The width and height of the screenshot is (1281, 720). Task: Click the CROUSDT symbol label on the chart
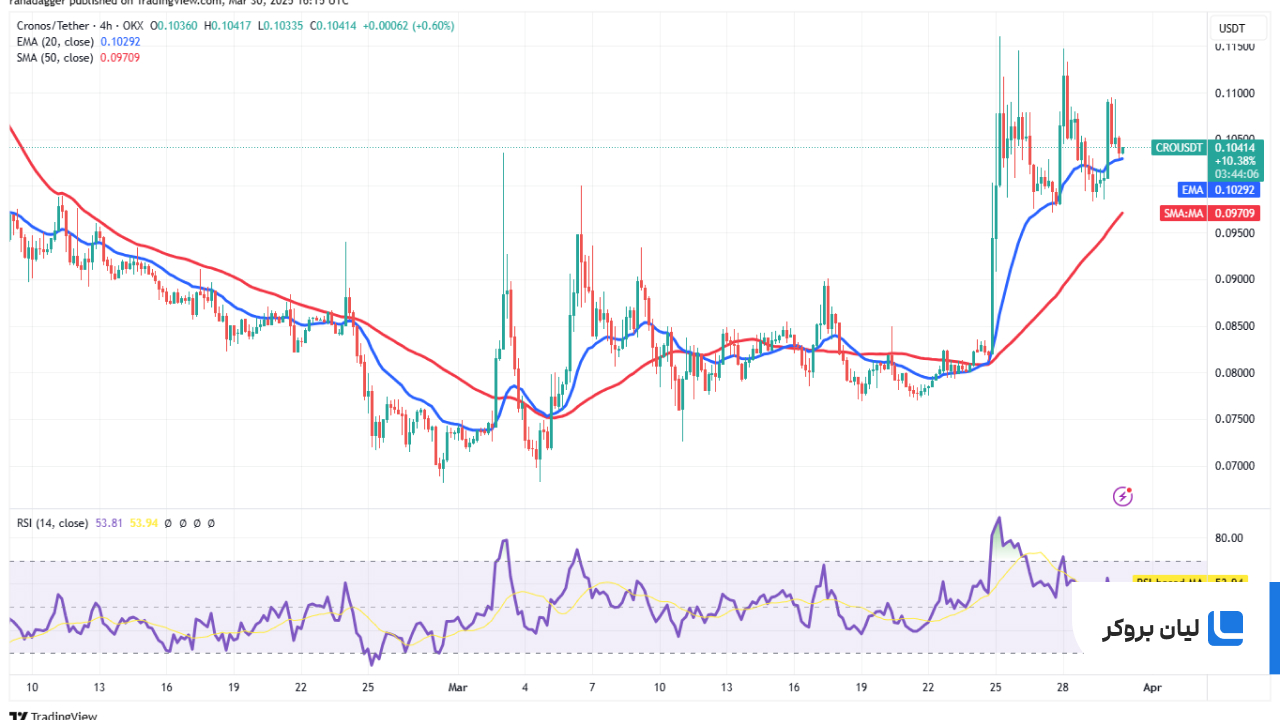point(1179,148)
